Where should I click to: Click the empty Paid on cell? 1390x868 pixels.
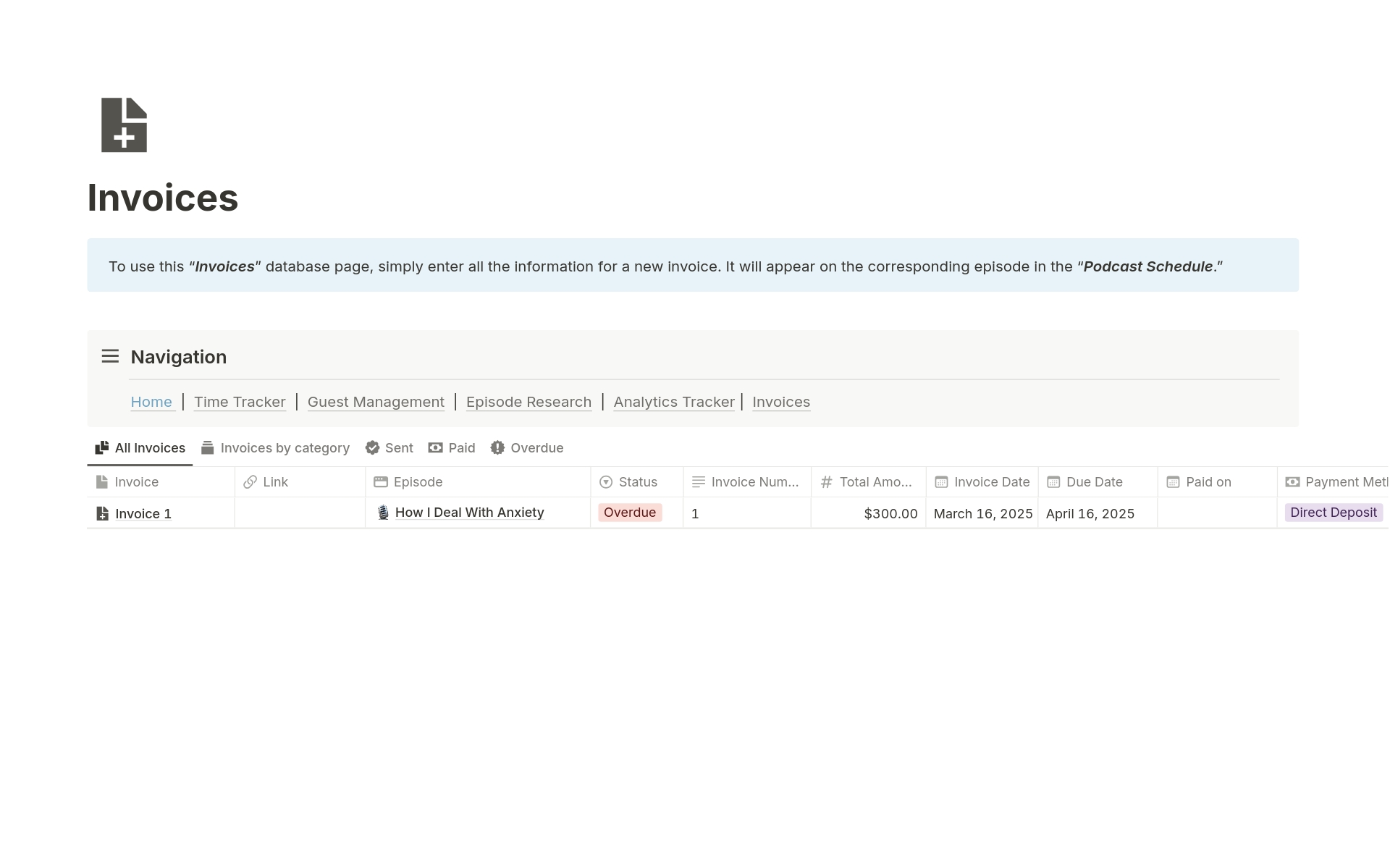[x=1216, y=513]
